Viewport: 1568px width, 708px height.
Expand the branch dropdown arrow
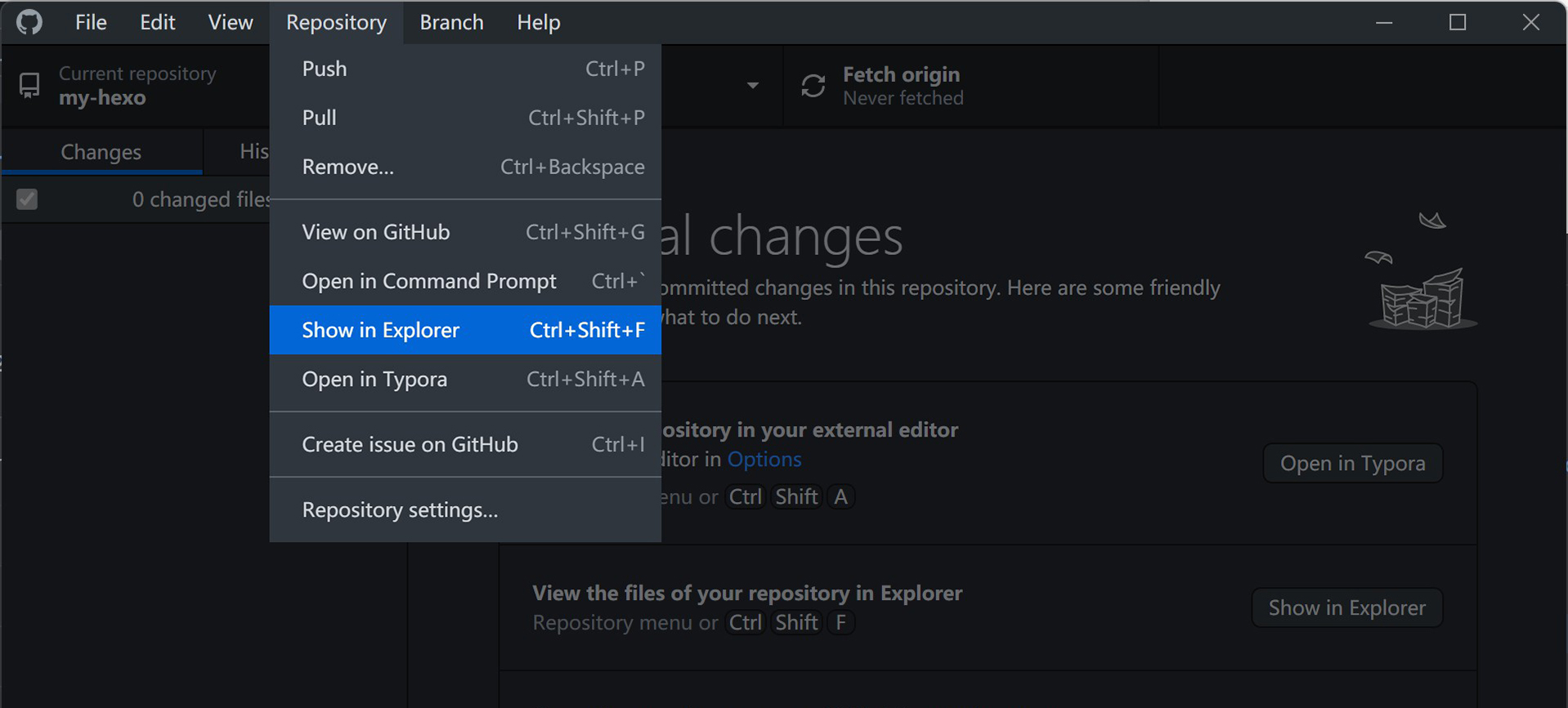[752, 86]
